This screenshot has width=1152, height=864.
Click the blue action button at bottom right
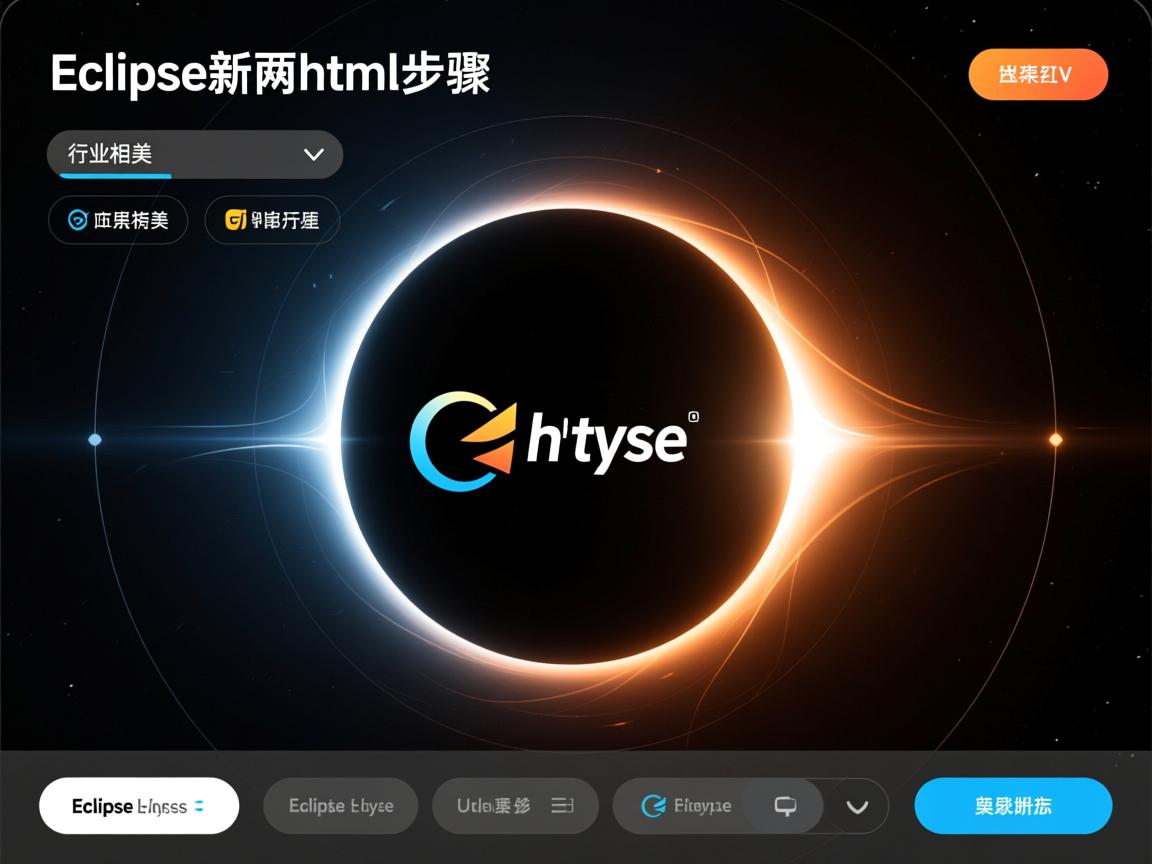point(1013,805)
